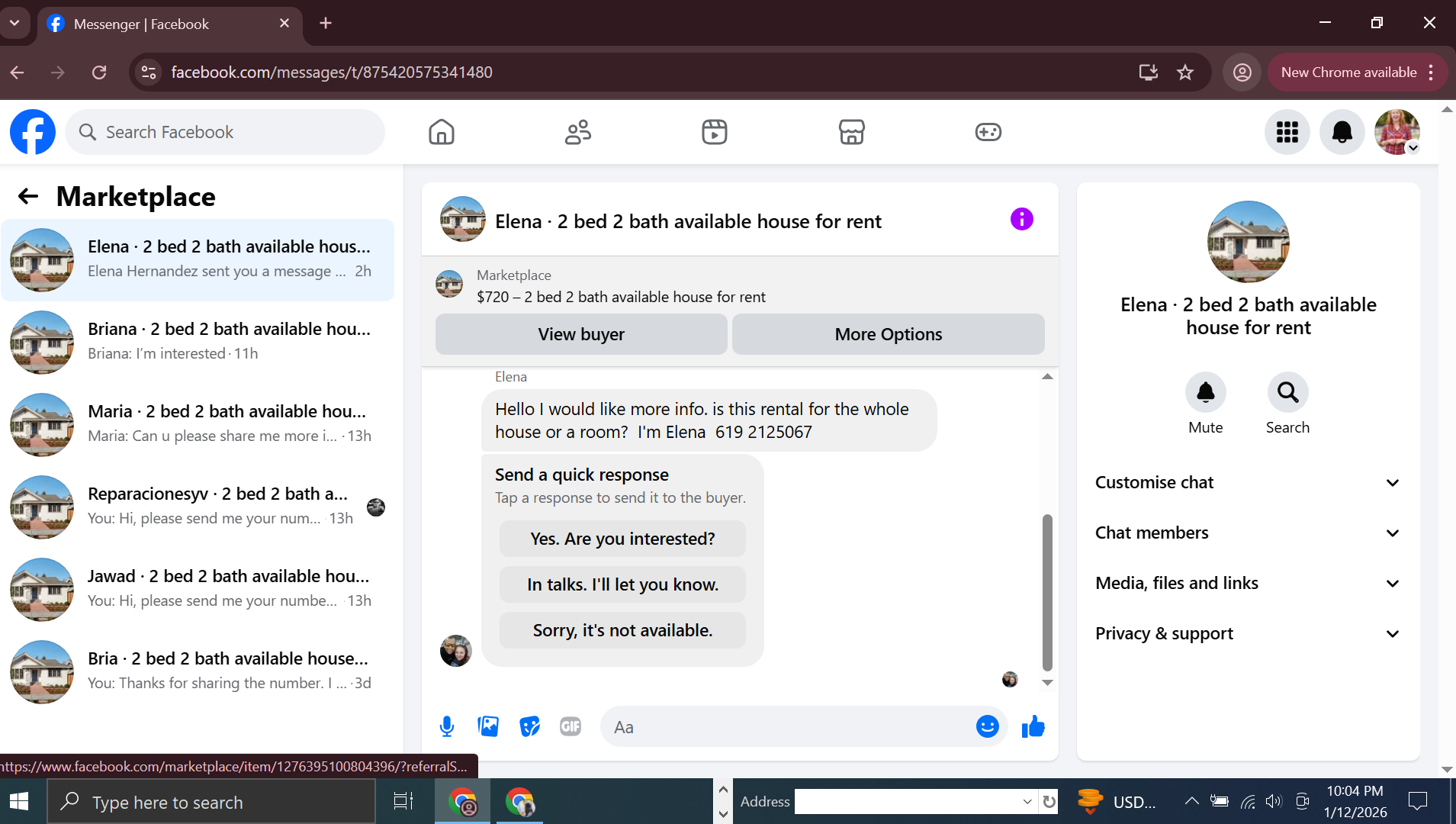Open the Reparacionesyv conversation in list
1456x824 pixels.
198,507
